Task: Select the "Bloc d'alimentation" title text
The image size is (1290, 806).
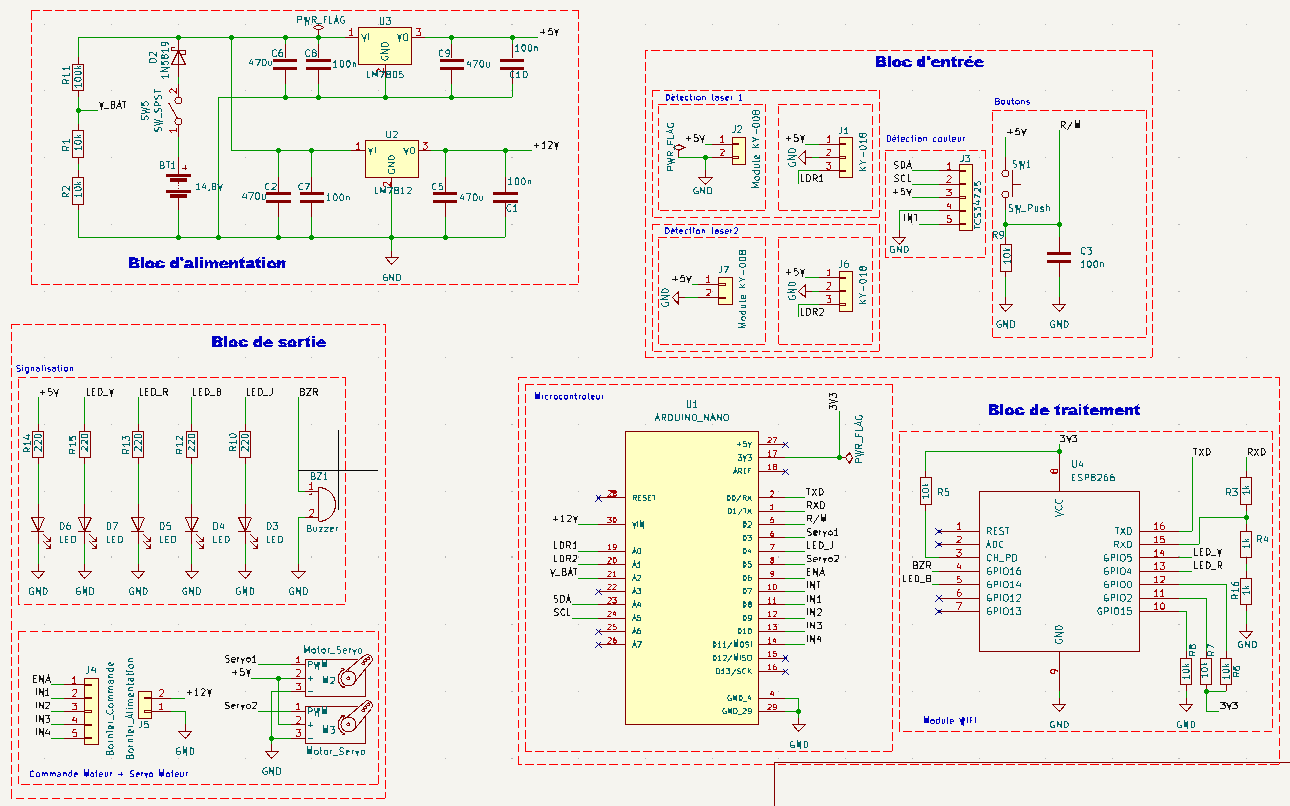Action: (x=206, y=263)
